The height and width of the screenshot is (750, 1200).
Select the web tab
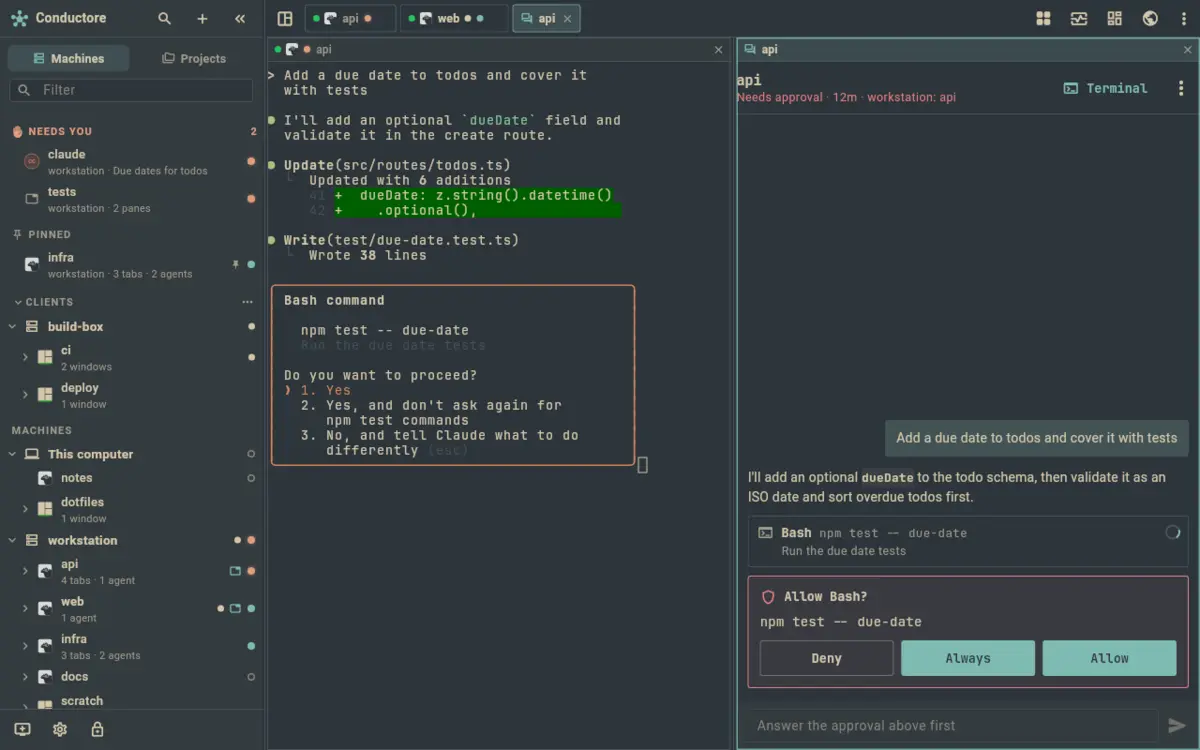[453, 18]
